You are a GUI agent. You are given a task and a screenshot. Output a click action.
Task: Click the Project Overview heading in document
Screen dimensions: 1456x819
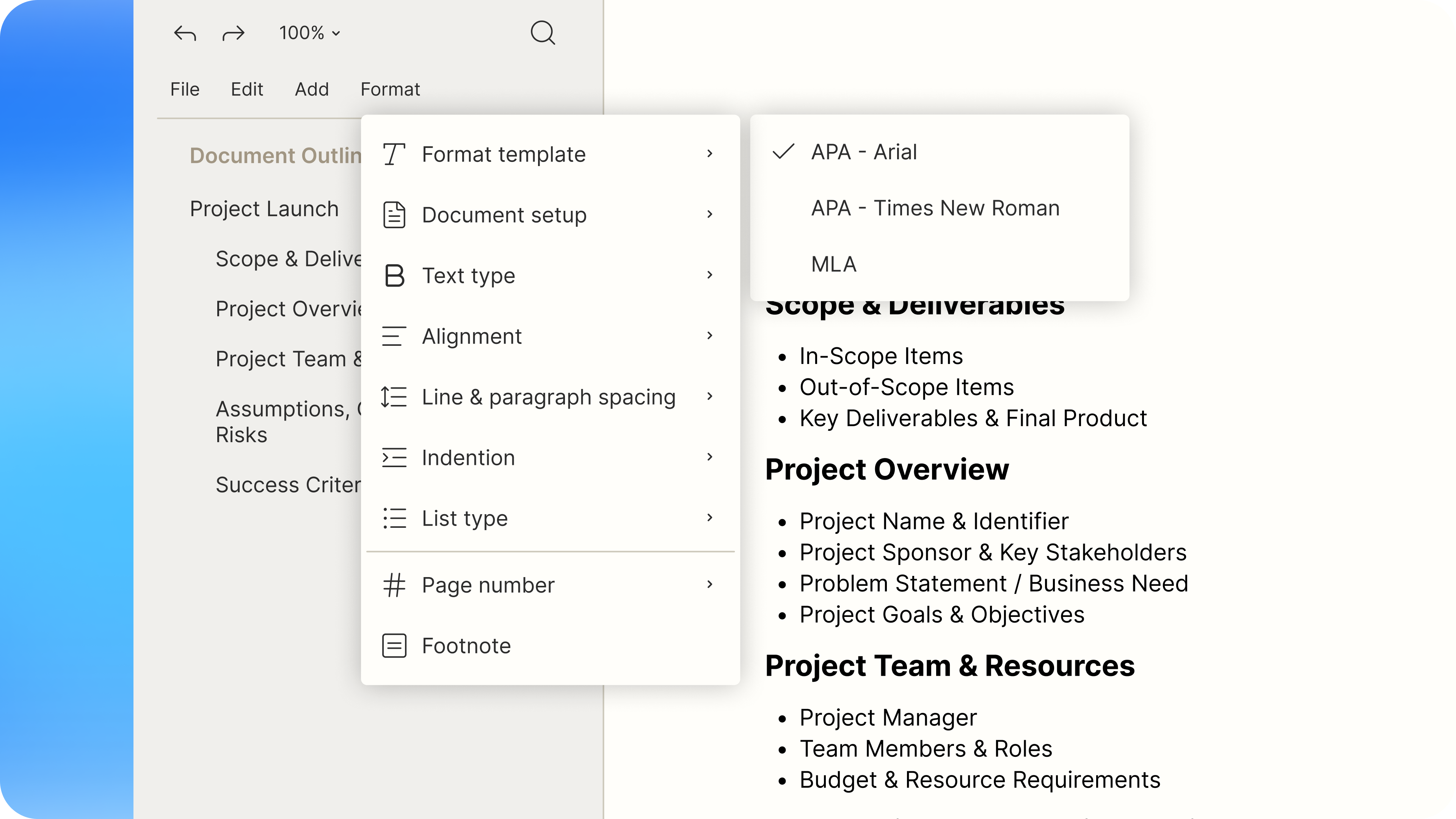click(886, 469)
